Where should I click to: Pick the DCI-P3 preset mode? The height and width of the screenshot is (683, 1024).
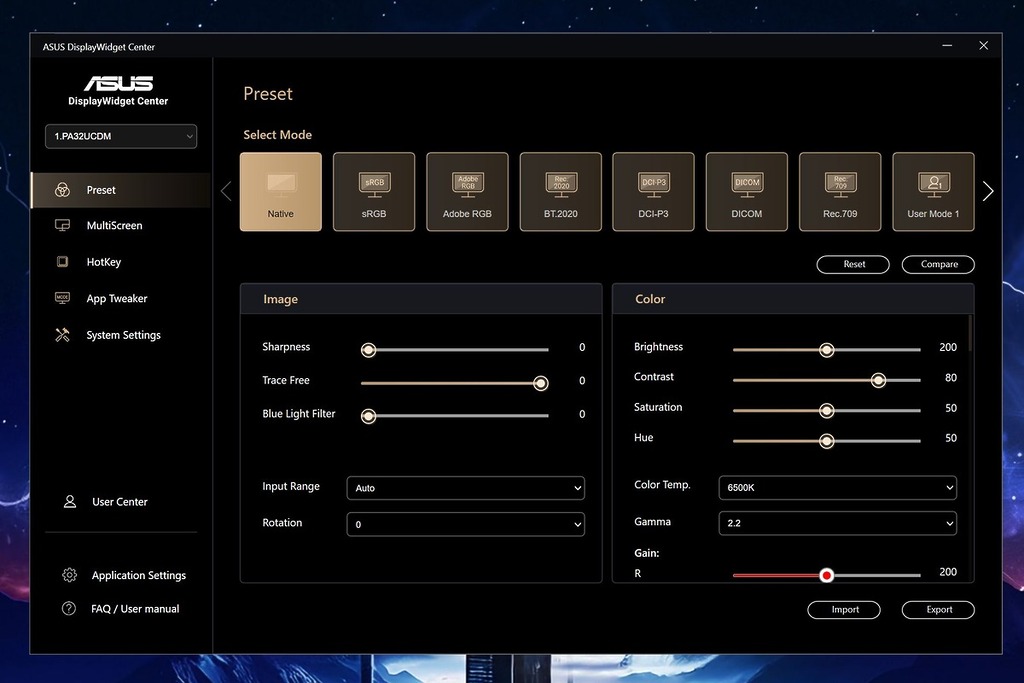click(654, 192)
